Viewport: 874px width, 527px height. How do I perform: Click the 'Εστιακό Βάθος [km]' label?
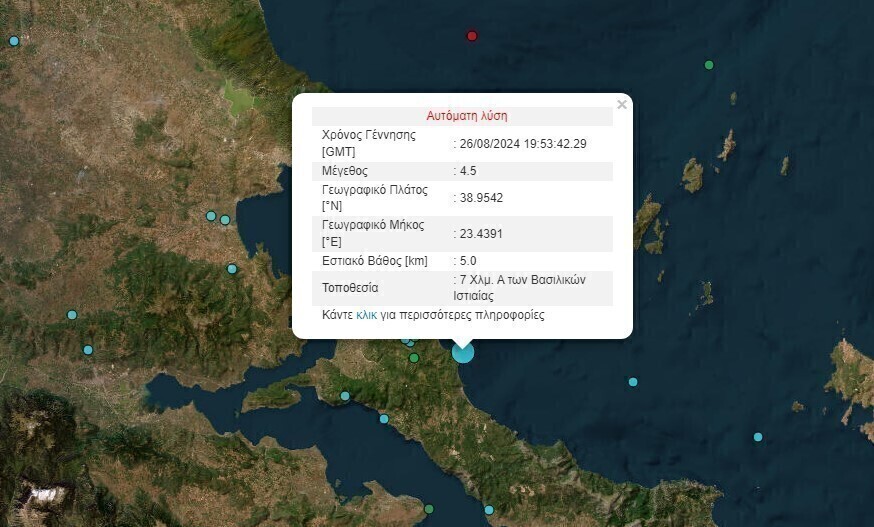coord(375,261)
